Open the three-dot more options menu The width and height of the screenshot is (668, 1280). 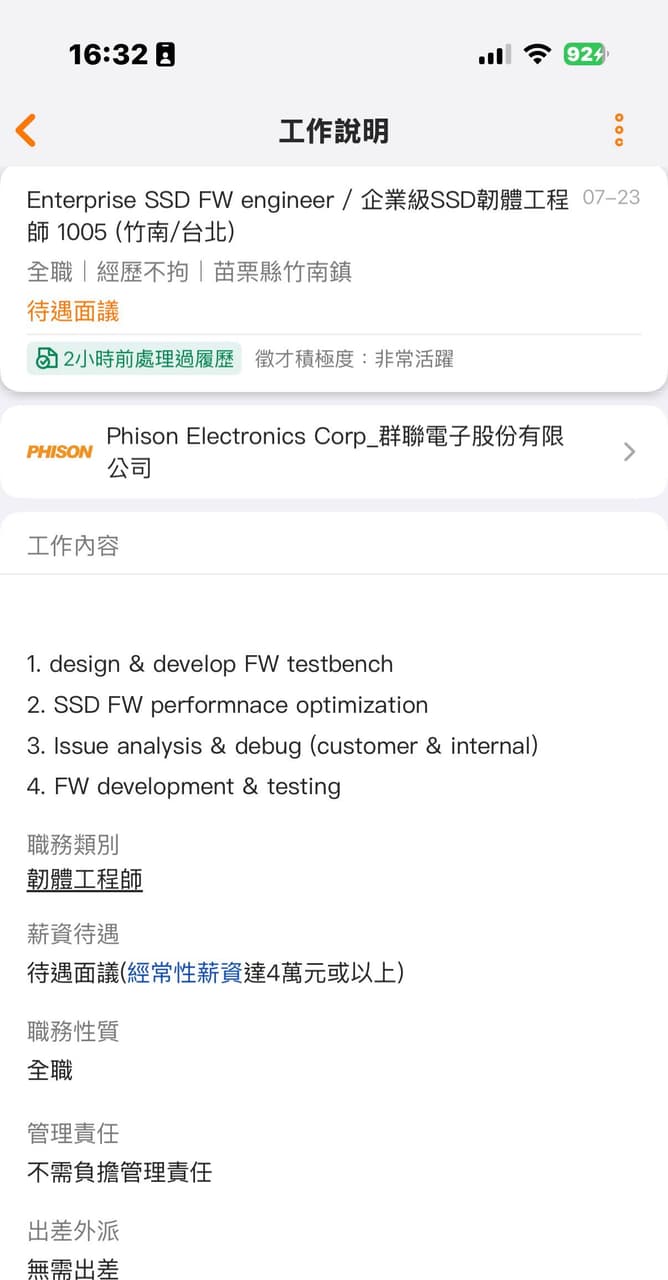[x=619, y=130]
